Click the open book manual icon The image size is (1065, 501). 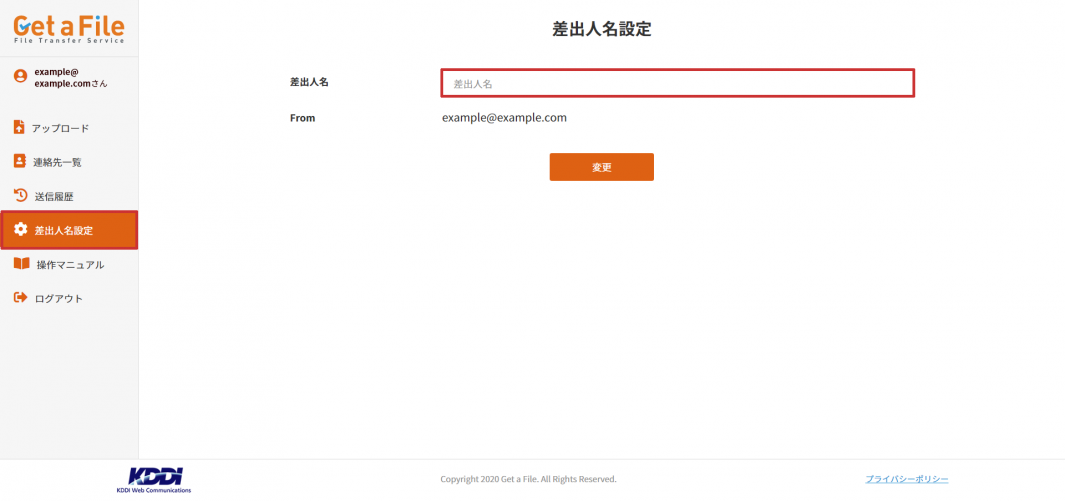coord(21,264)
